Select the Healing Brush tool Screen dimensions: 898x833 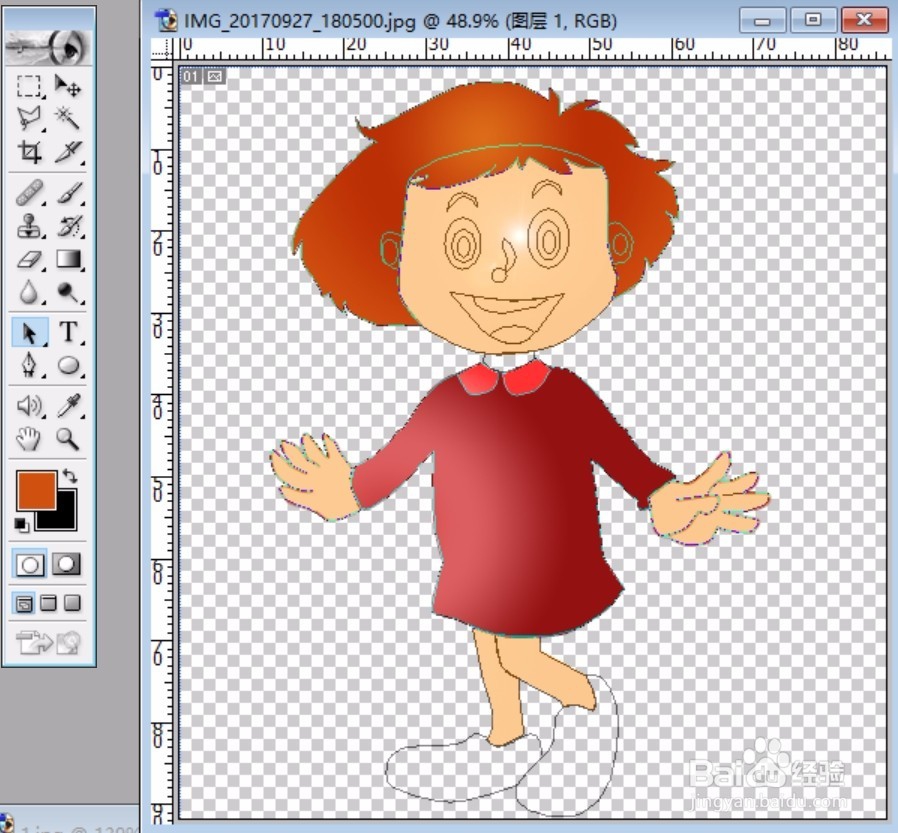click(29, 193)
